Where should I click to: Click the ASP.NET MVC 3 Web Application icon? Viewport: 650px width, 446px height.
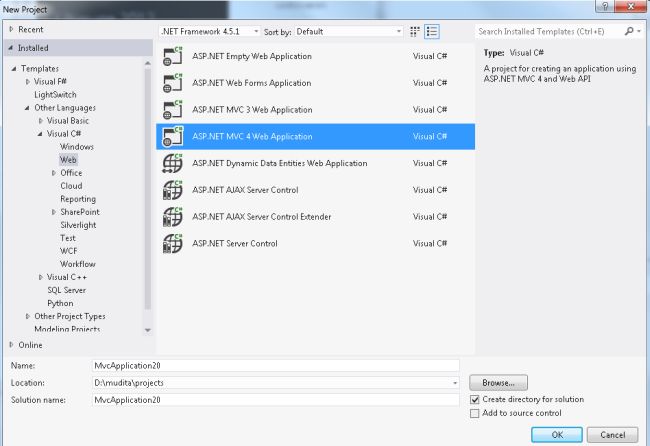coord(172,110)
